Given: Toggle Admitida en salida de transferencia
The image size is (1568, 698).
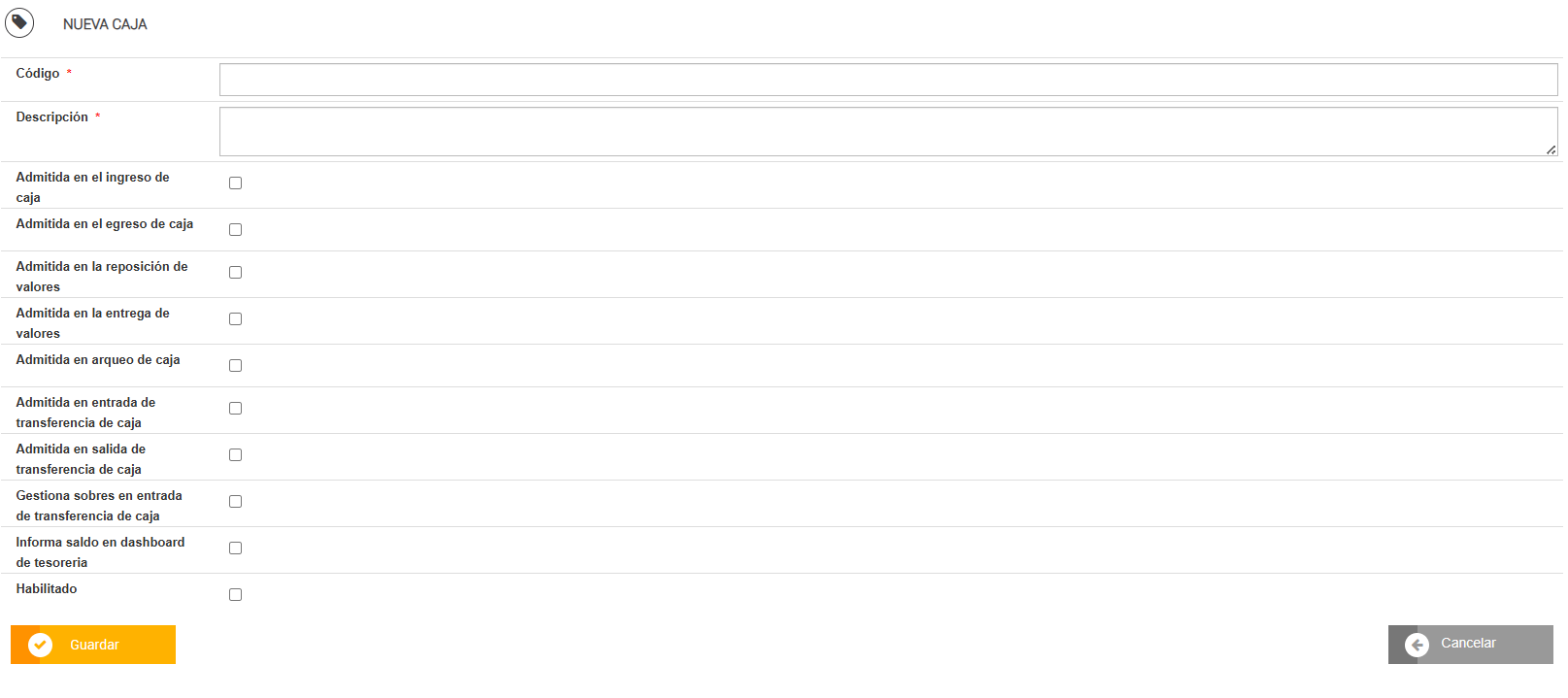Looking at the screenshot, I should (x=235, y=455).
